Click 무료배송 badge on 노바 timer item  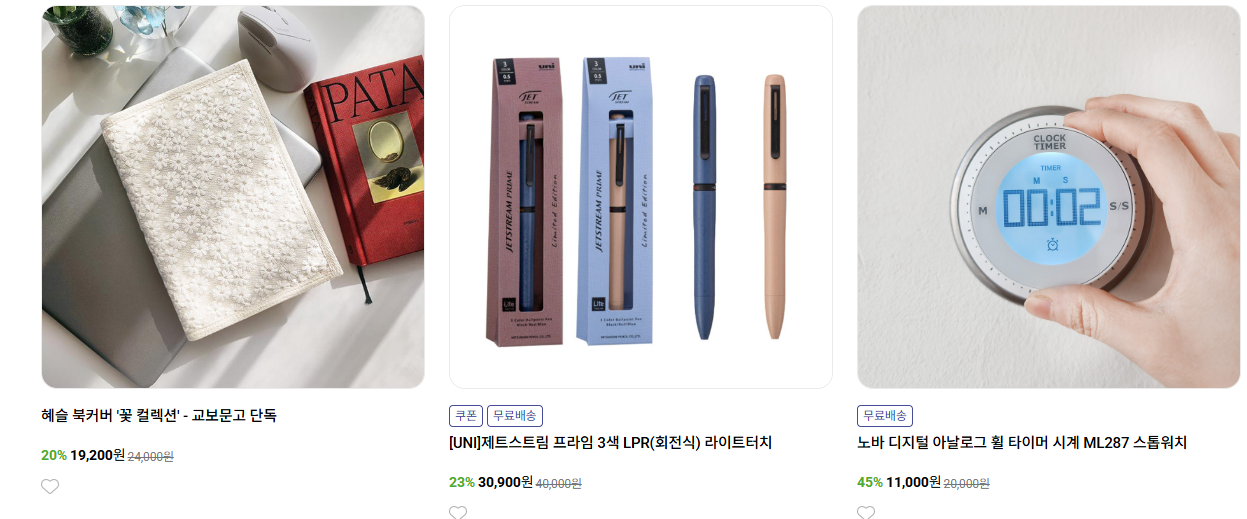coord(885,416)
